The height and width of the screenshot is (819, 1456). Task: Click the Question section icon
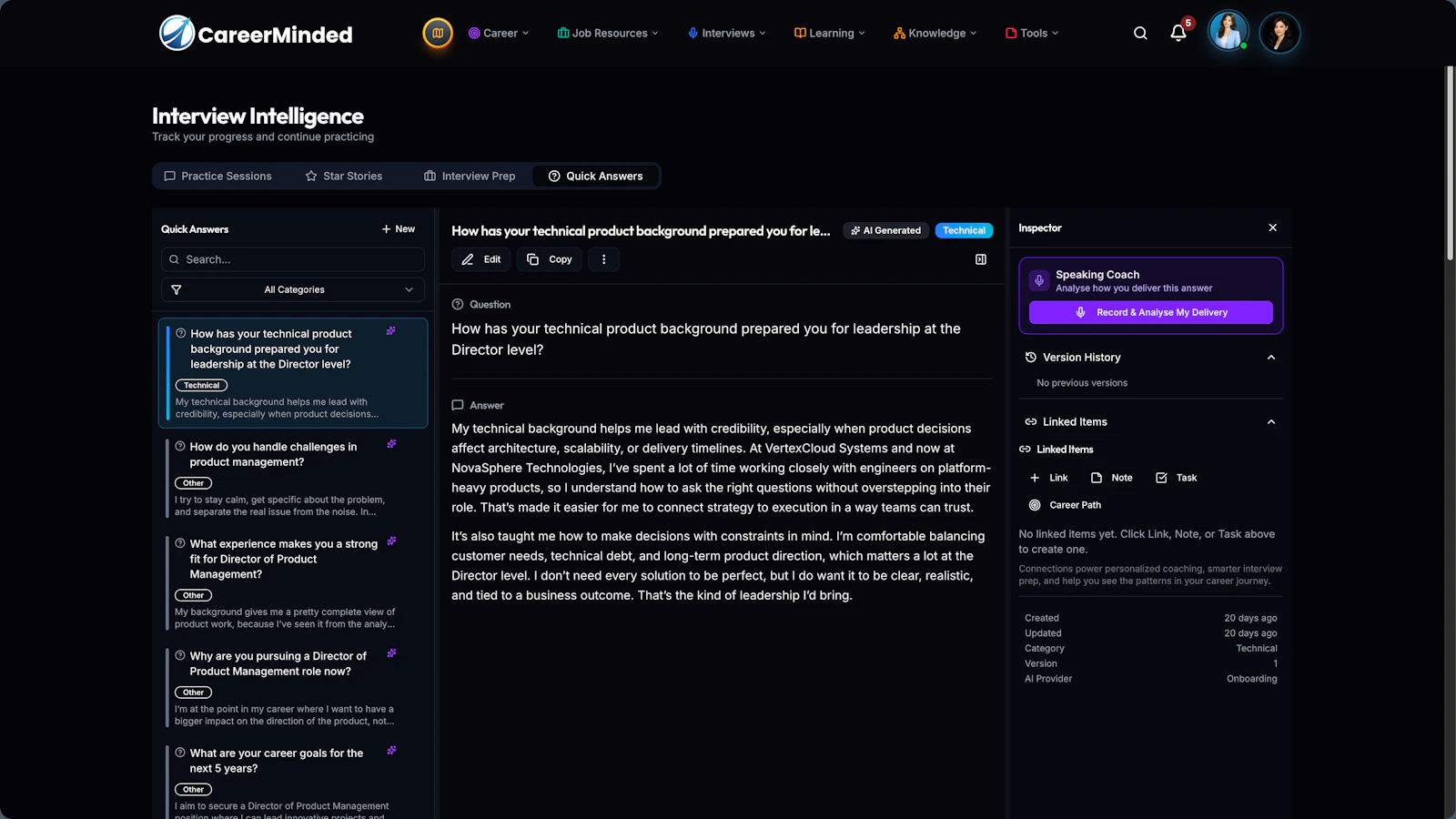tap(458, 305)
